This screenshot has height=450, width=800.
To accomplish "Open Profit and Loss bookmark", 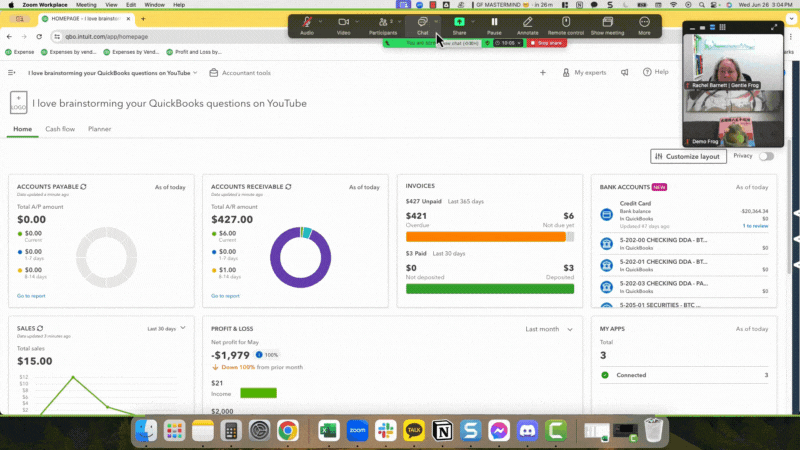I will [x=194, y=52].
